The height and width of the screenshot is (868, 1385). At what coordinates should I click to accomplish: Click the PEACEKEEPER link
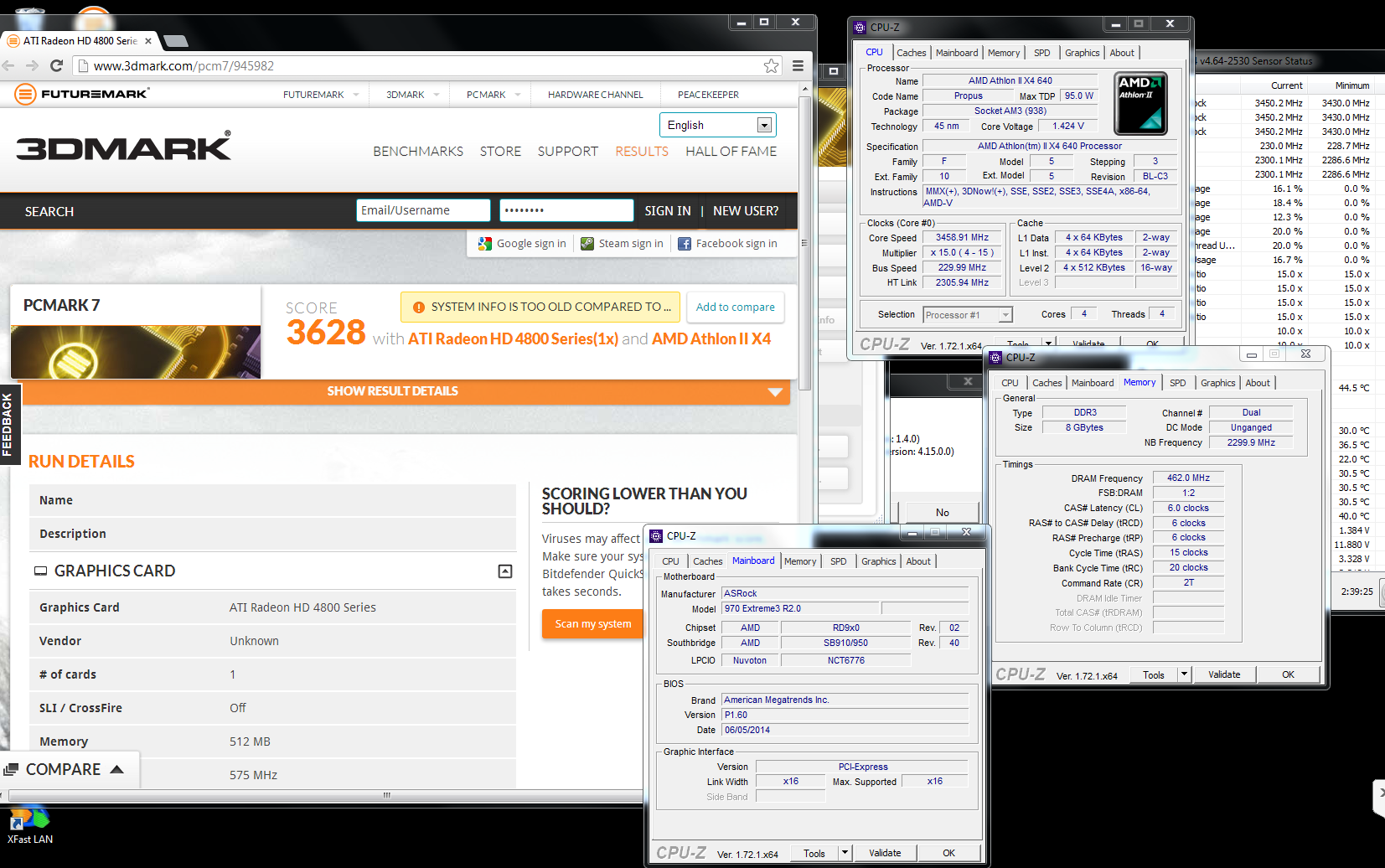pyautogui.click(x=708, y=95)
